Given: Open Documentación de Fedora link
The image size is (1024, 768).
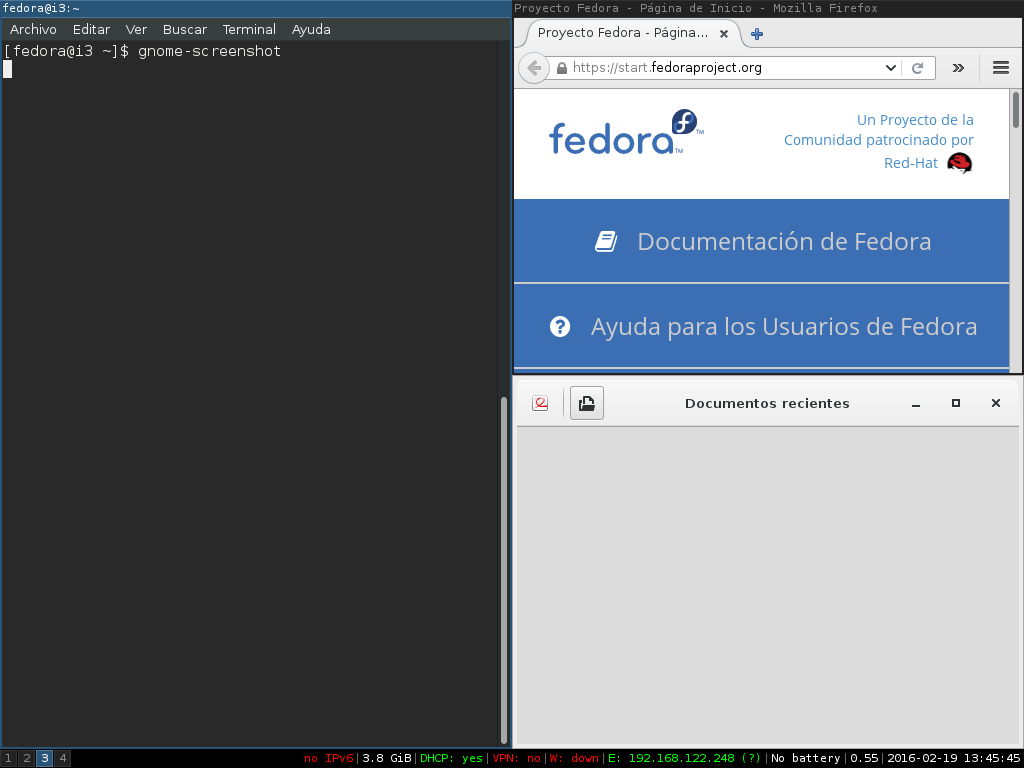Looking at the screenshot, I should pos(784,242).
